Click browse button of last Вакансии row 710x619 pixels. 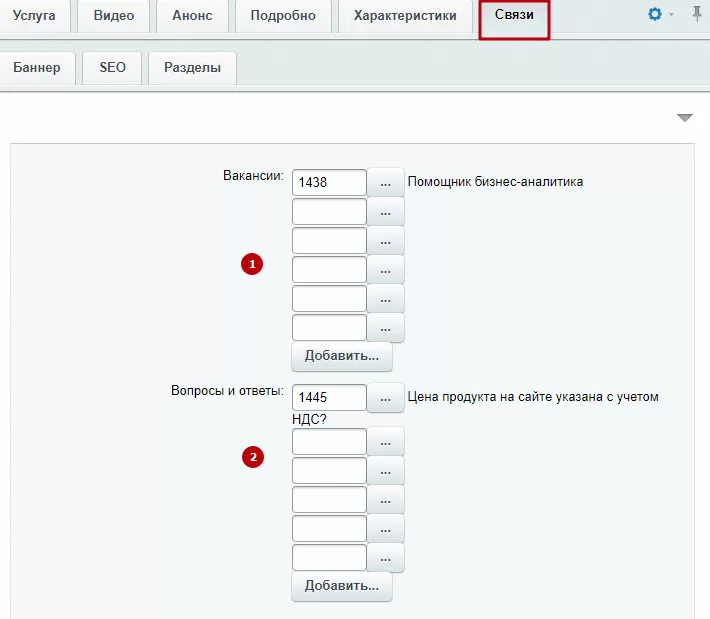pyautogui.click(x=385, y=328)
